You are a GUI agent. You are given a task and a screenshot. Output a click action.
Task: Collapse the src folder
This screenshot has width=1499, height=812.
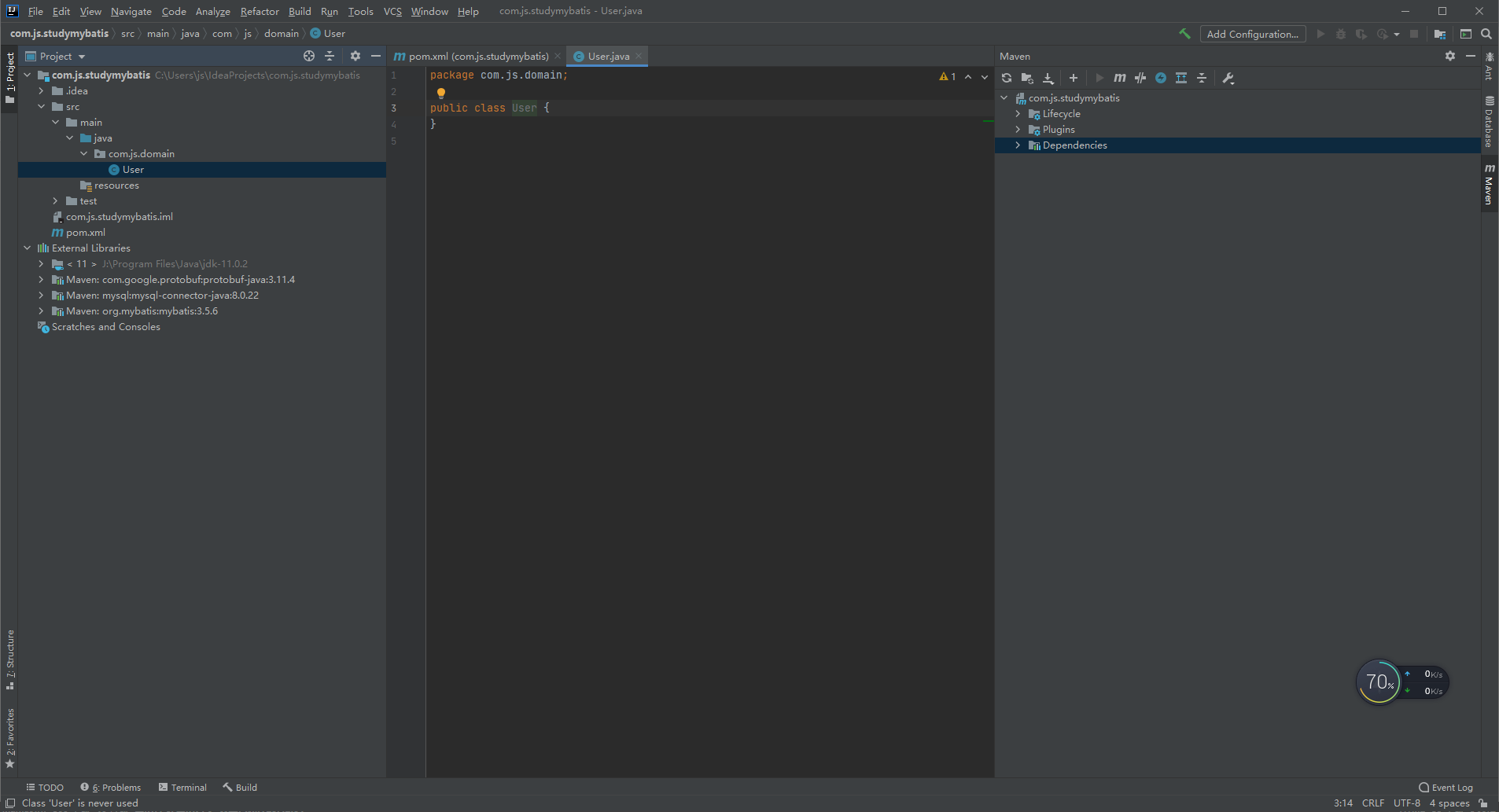[x=41, y=107]
